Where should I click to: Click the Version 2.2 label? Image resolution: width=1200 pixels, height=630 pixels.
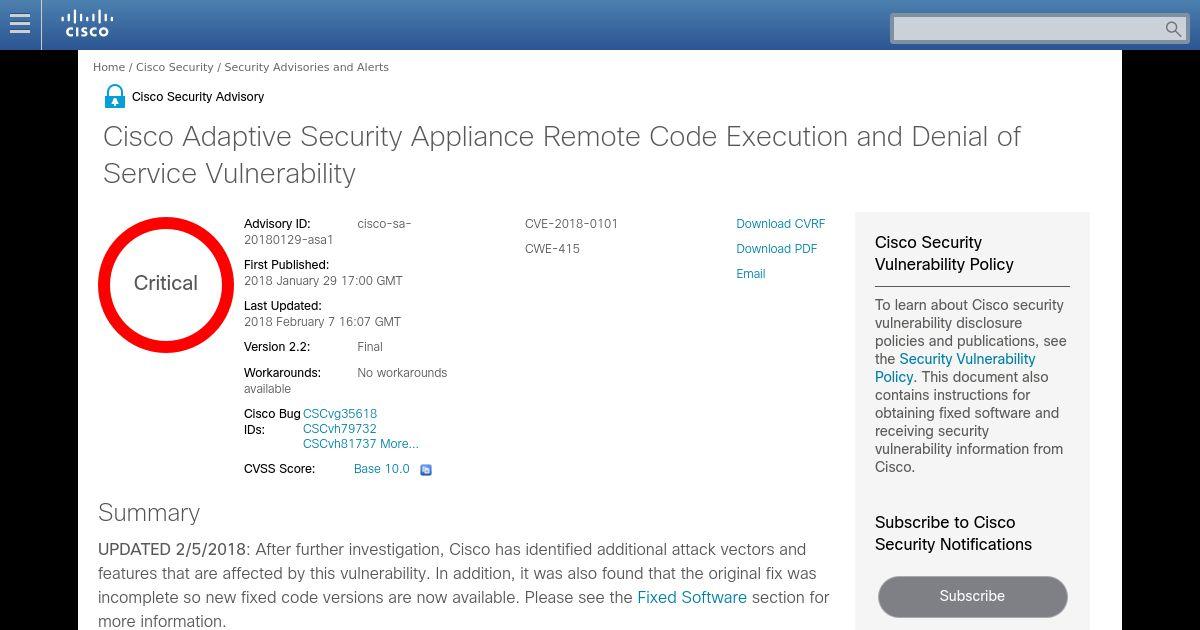[277, 347]
